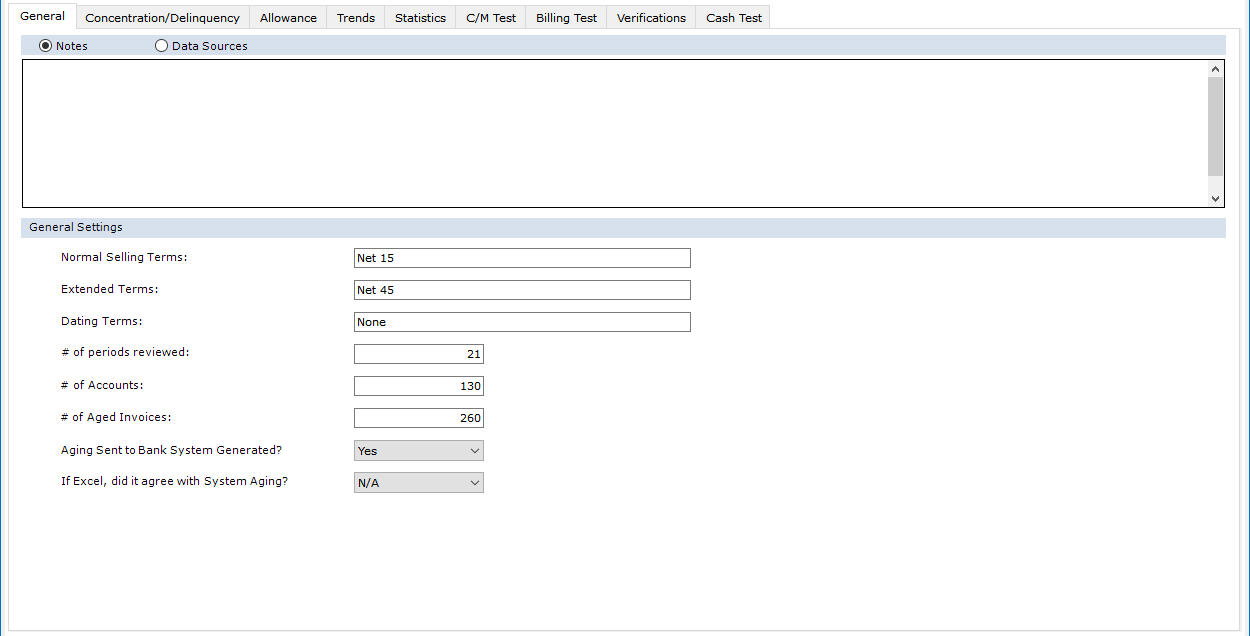Go to the Trends tab
This screenshot has height=636, width=1250.
(x=355, y=18)
